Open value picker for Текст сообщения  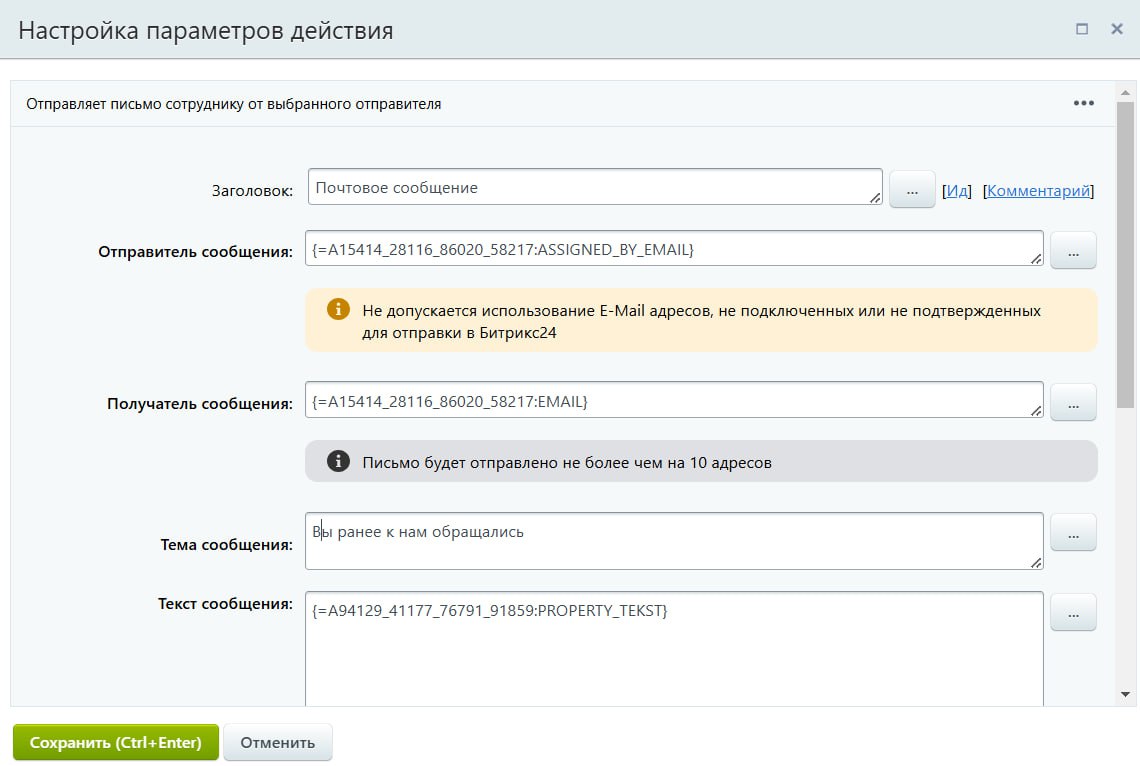tap(1073, 613)
